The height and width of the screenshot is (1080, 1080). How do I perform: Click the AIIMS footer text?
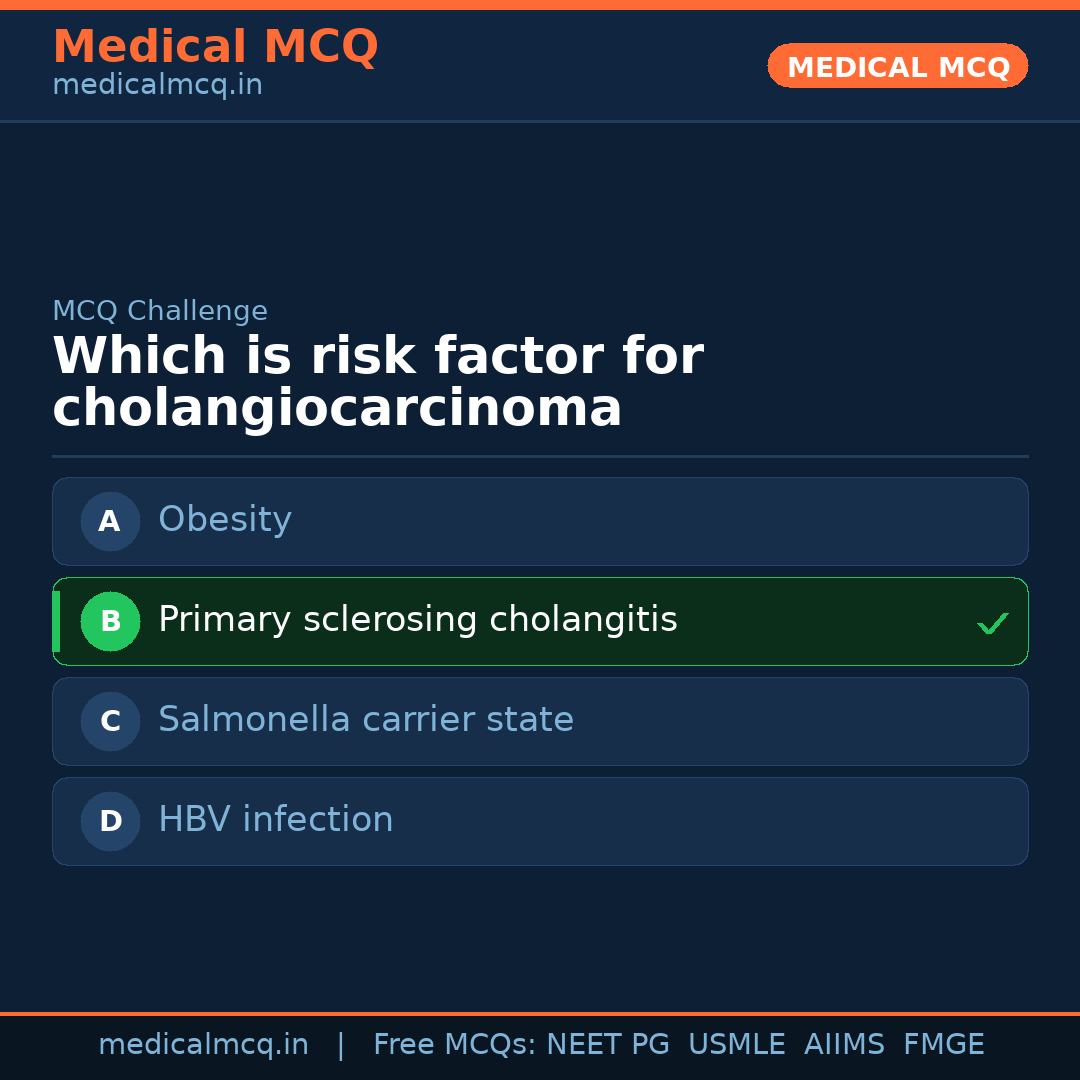point(844,1045)
